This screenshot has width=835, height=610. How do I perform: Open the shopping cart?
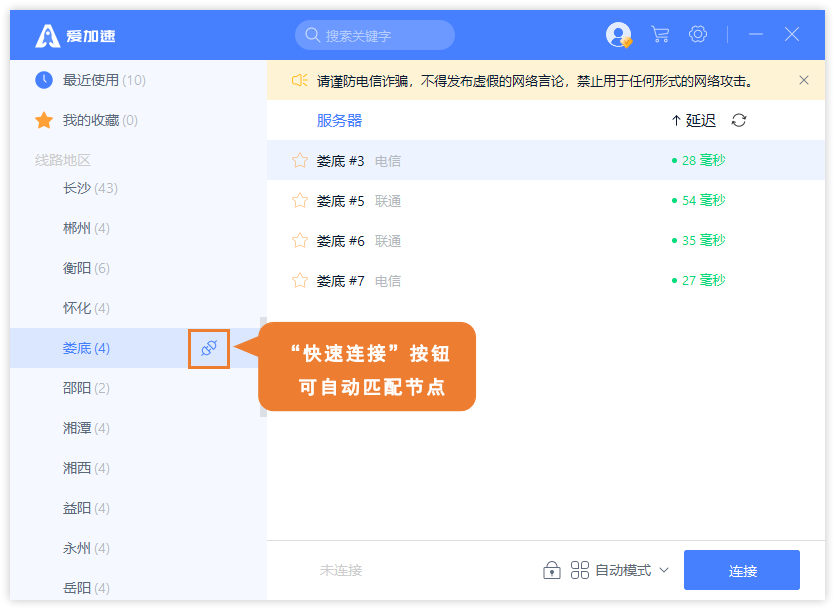(660, 35)
